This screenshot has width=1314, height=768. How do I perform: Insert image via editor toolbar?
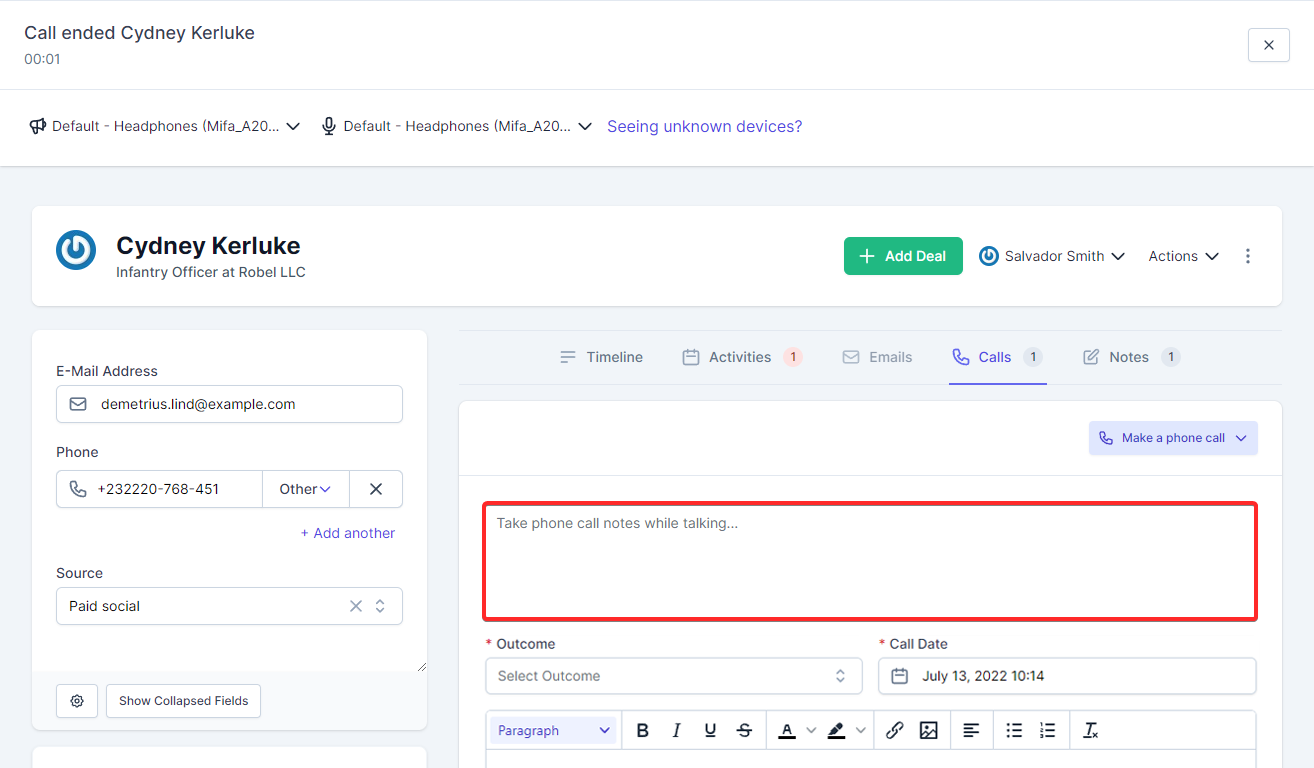pos(929,731)
